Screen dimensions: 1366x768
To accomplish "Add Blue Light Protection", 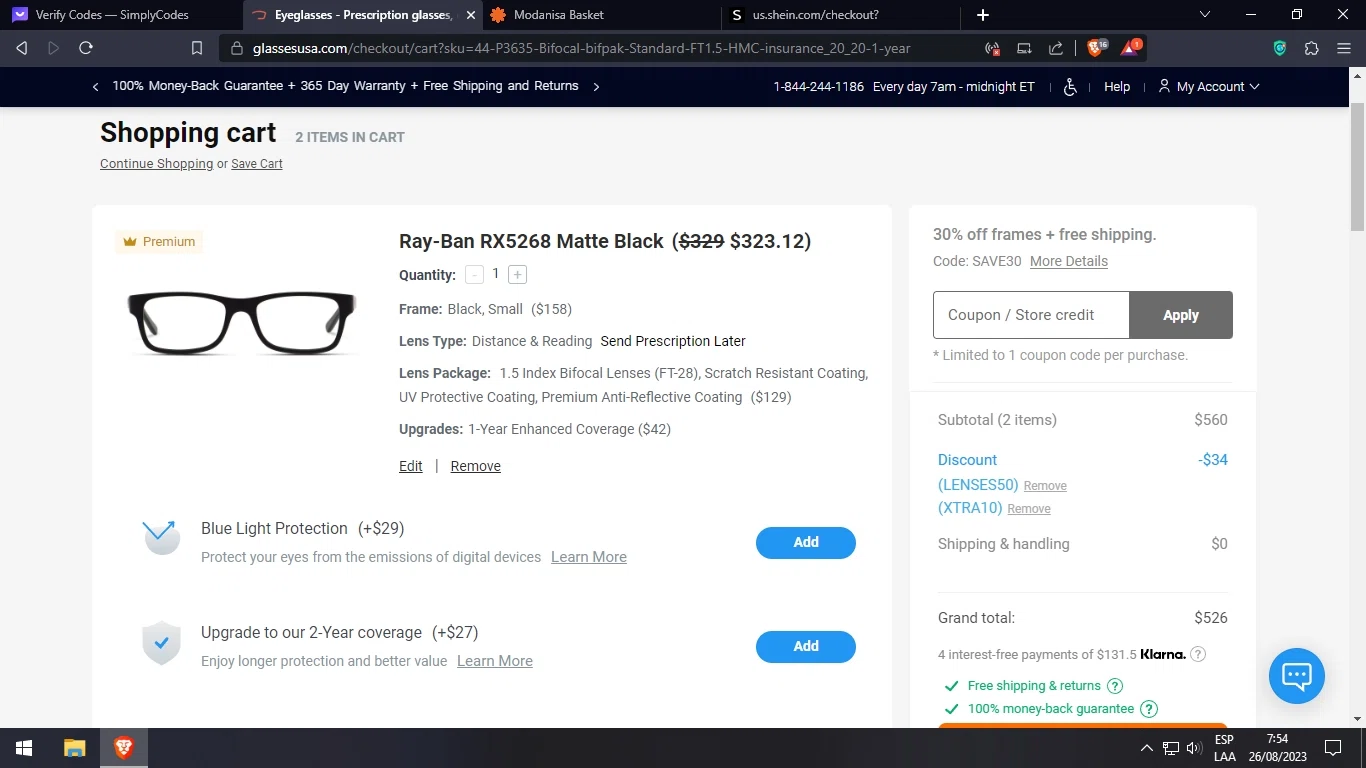I will pyautogui.click(x=806, y=542).
